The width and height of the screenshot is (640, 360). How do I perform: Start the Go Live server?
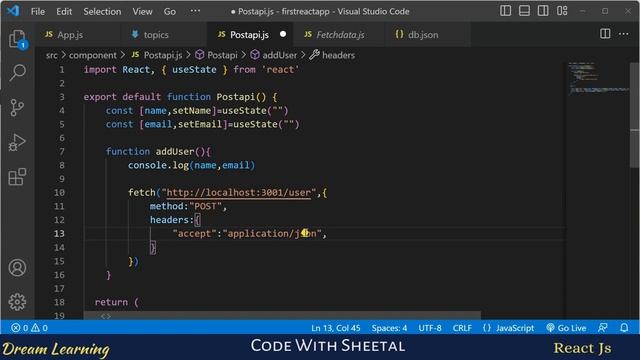tap(566, 328)
